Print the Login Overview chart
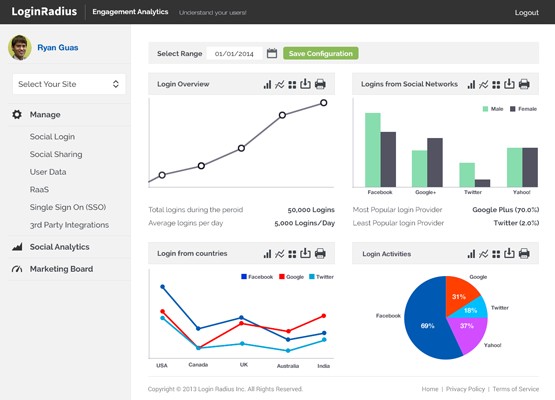The width and height of the screenshot is (555, 400). tap(320, 84)
